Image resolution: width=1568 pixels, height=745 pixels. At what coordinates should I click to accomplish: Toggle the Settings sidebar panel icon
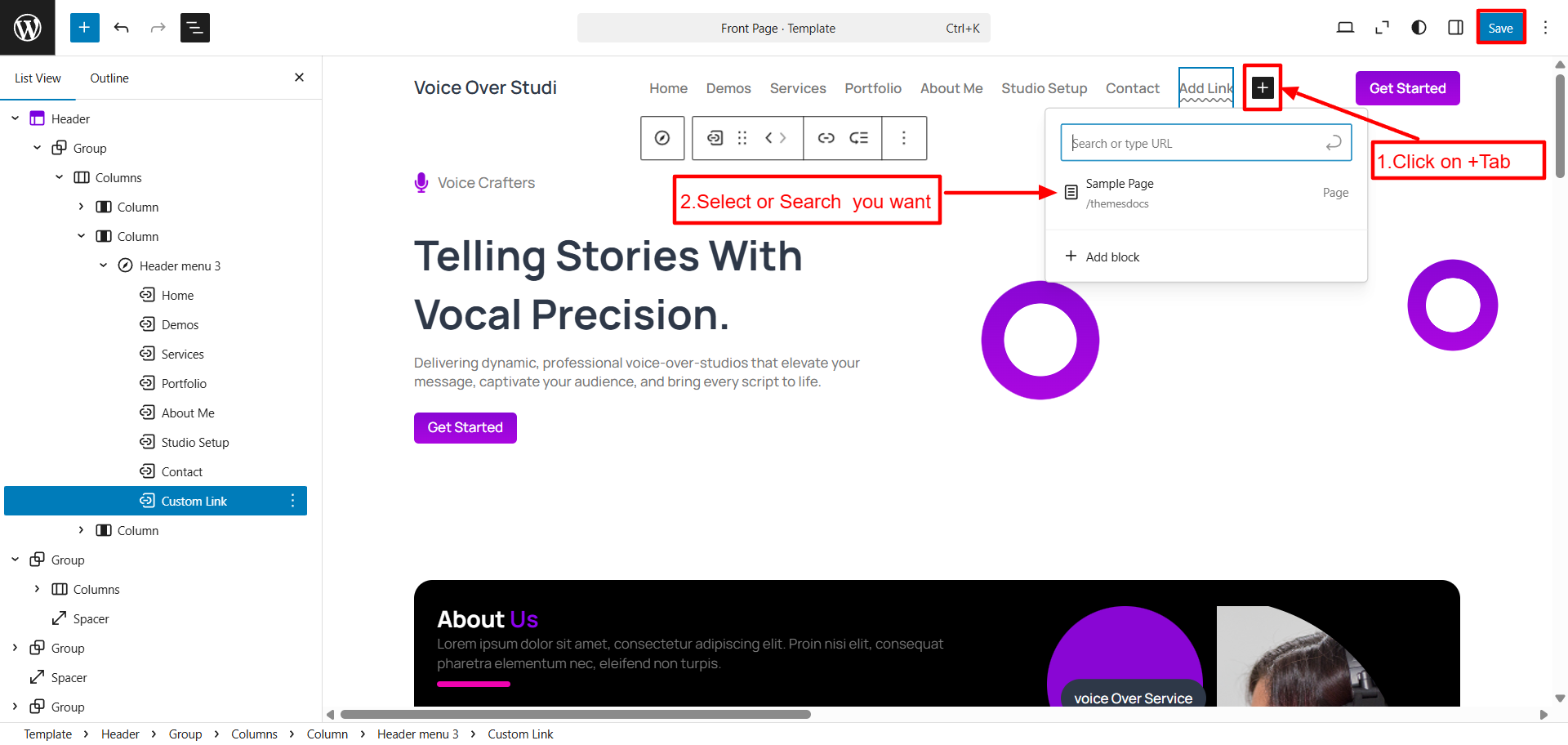point(1455,28)
